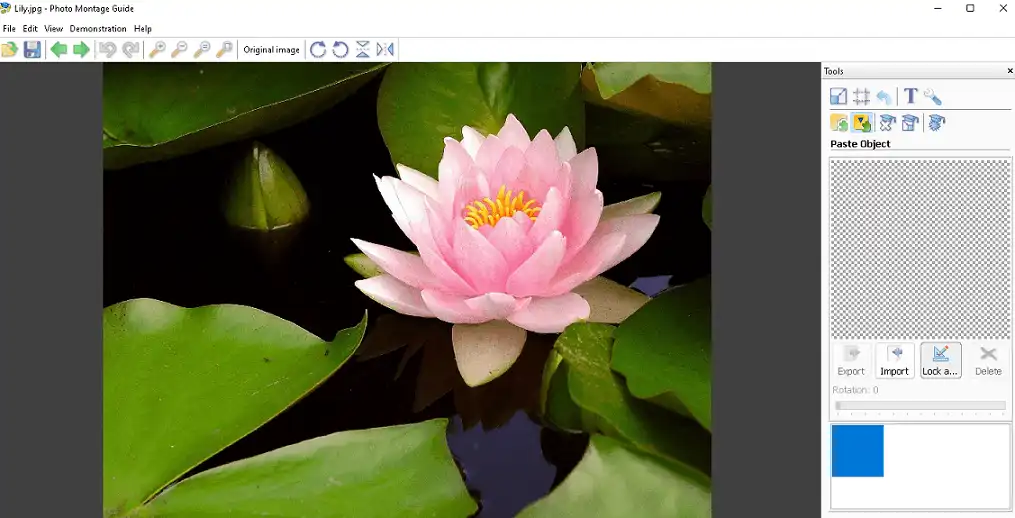
Task: Mirror the image horizontally
Action: coord(385,50)
